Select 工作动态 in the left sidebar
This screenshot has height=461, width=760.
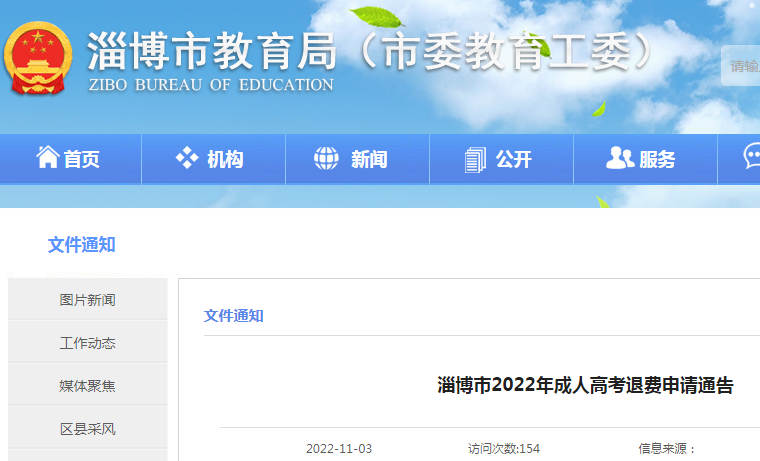tap(87, 343)
